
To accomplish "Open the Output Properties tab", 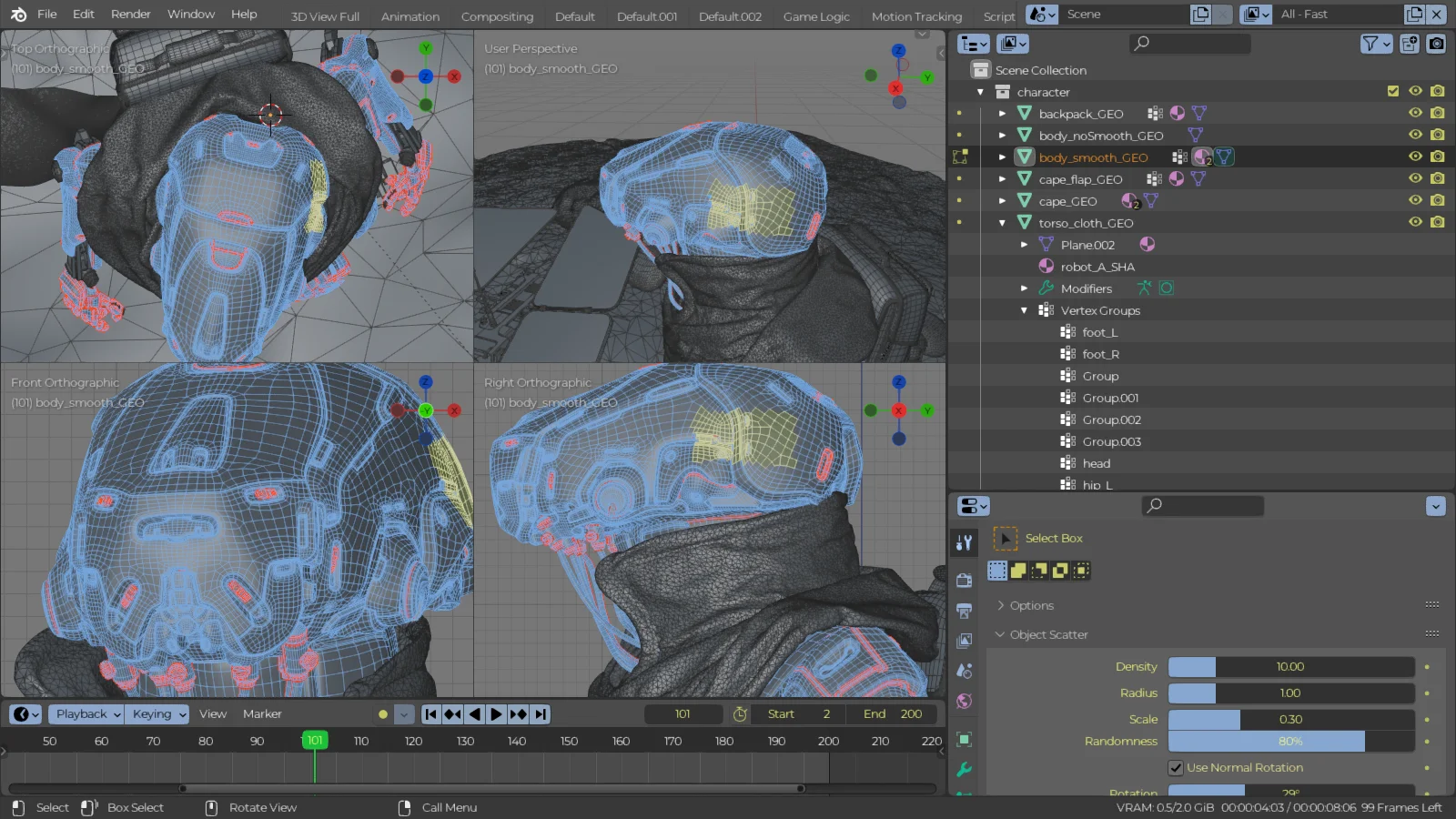I will click(965, 611).
